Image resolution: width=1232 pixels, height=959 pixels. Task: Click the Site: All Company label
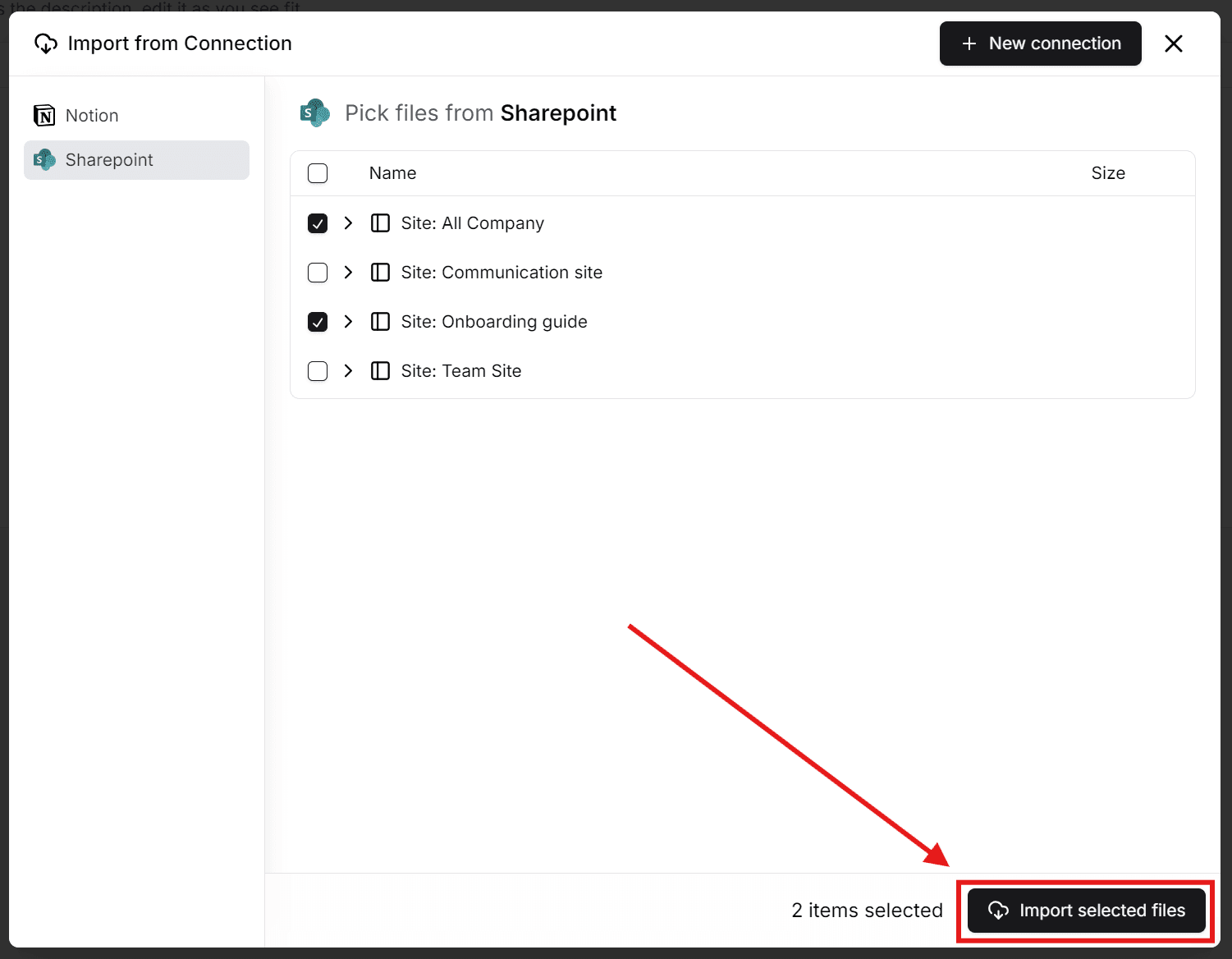(473, 223)
